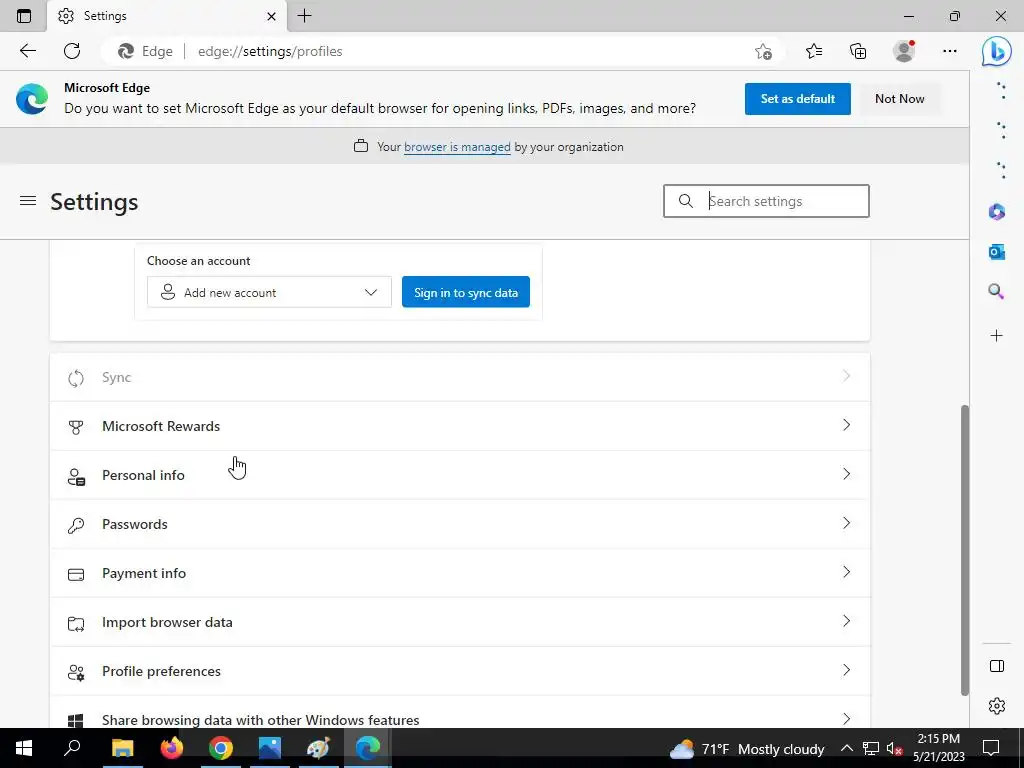The width and height of the screenshot is (1024, 768).
Task: Show hidden system tray icons
Action: click(x=846, y=748)
